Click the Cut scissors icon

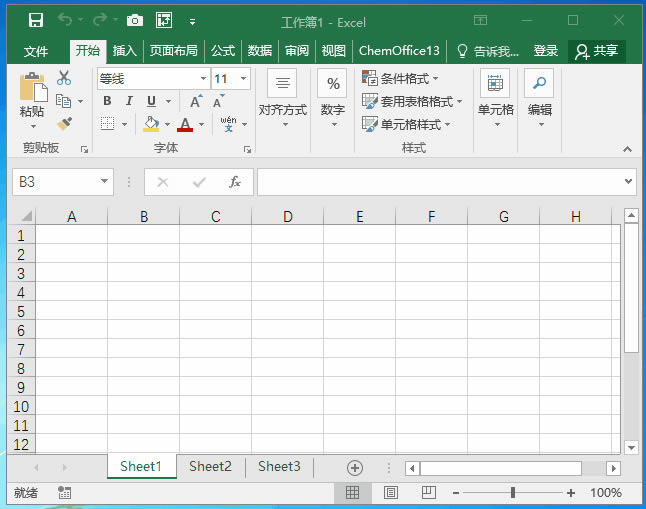coord(64,78)
